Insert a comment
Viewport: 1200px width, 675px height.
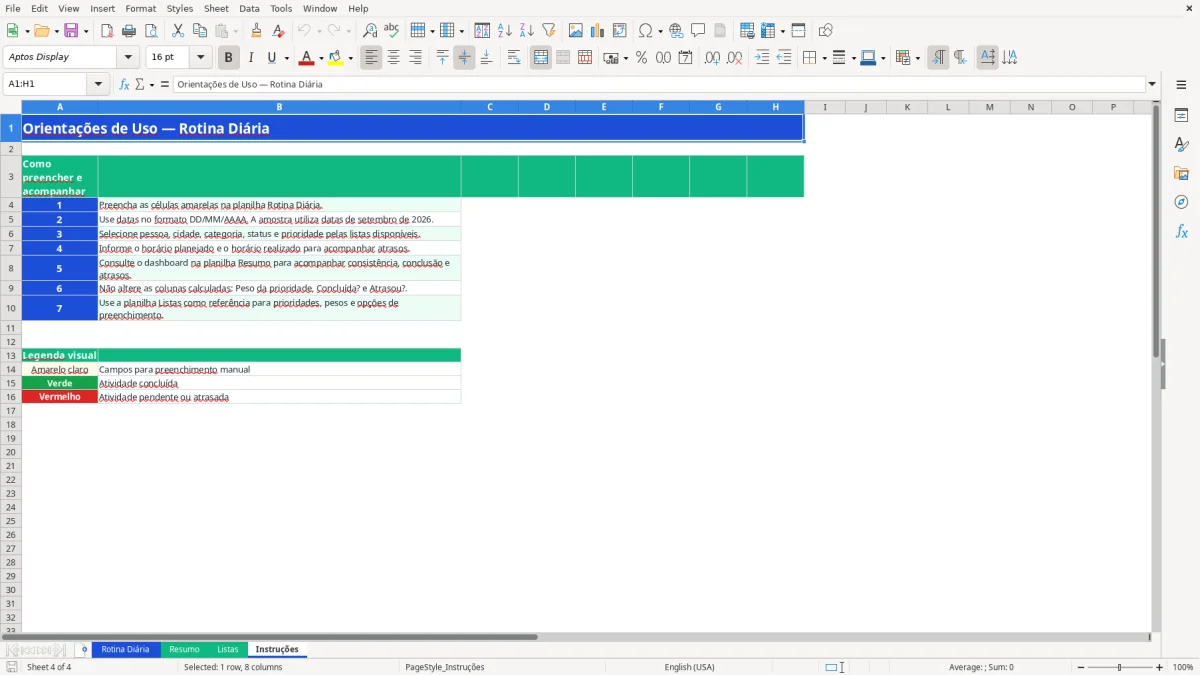pos(698,31)
